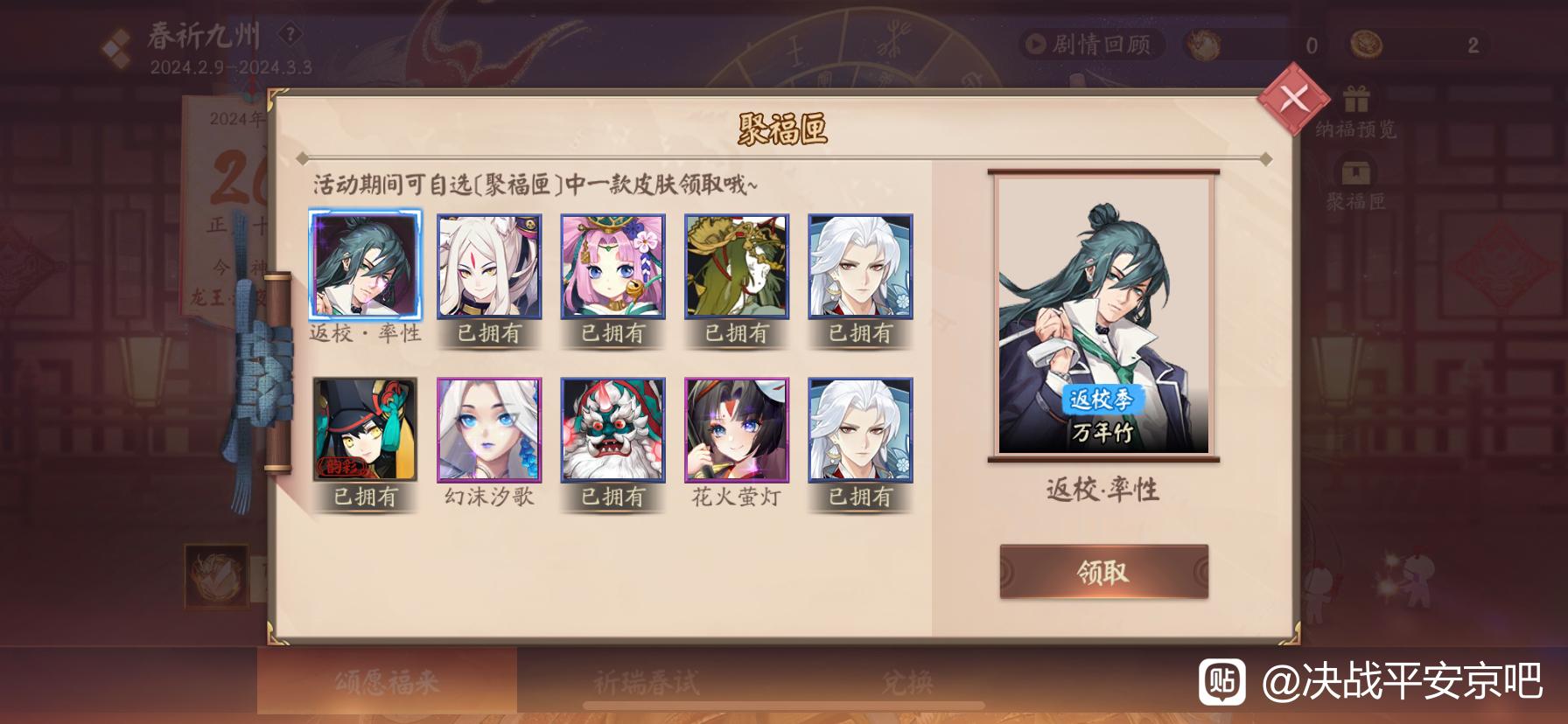
Task: Select the green-robed masked character skin
Action: coord(737,266)
